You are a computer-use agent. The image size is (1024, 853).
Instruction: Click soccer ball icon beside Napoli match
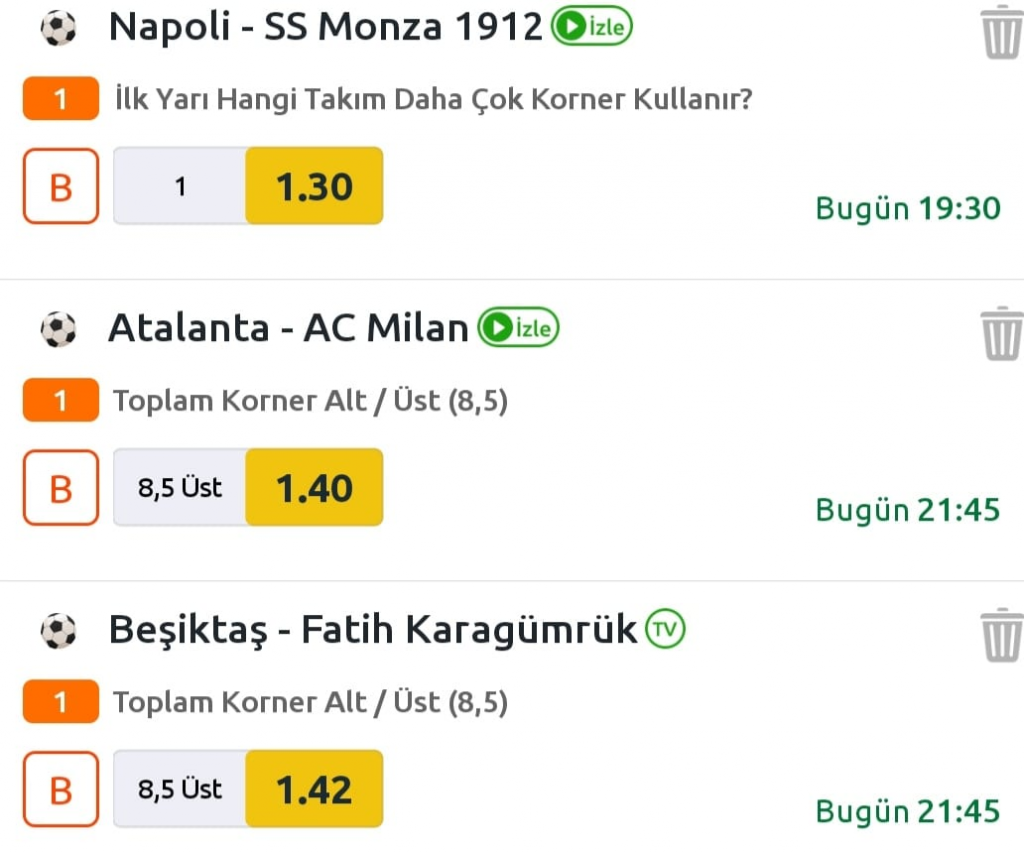point(58,28)
